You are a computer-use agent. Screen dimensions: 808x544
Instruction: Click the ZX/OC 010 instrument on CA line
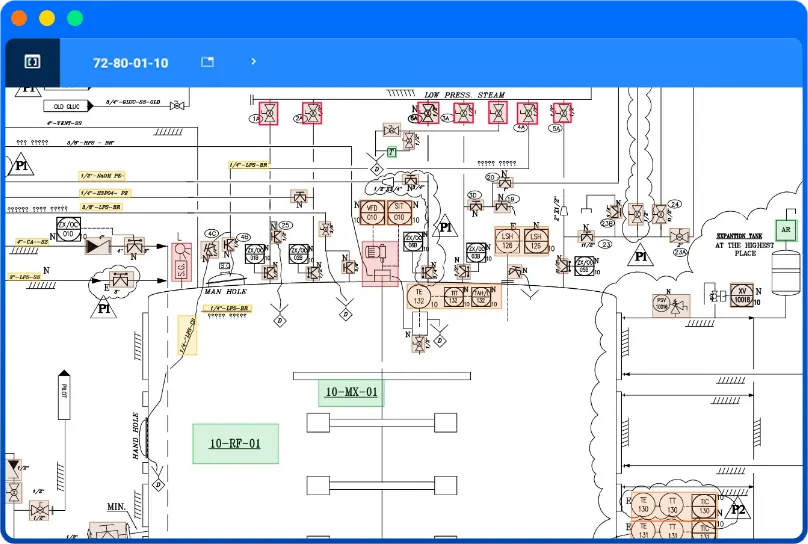[x=68, y=230]
